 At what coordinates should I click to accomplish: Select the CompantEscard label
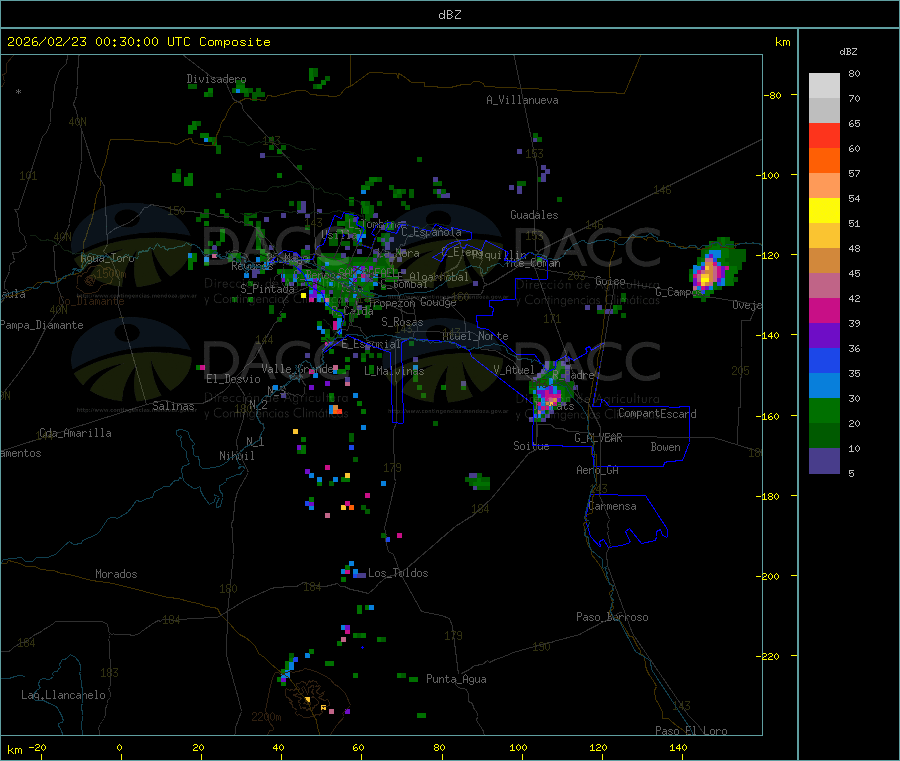point(657,414)
